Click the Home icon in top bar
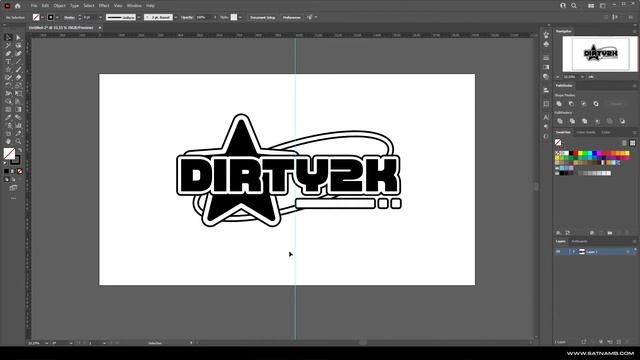This screenshot has width=640, height=360. point(18,6)
